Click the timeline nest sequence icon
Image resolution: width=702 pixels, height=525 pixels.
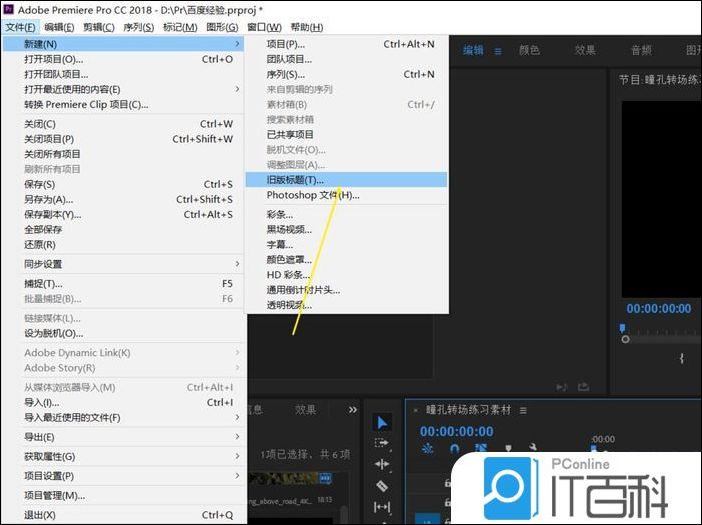click(429, 449)
